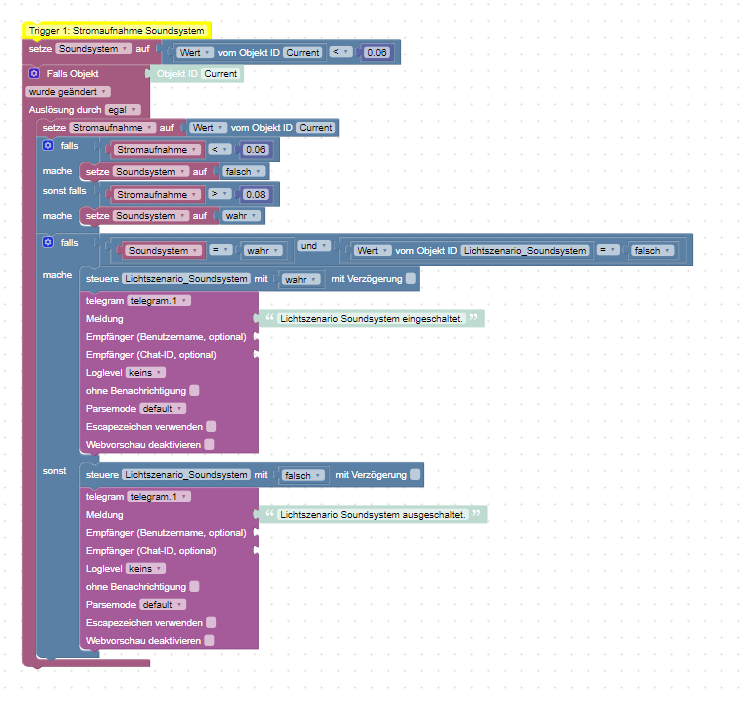Open the Soundsystem variable dropdown in setze auf wahr
The width and height of the screenshot is (750, 701).
click(x=151, y=216)
